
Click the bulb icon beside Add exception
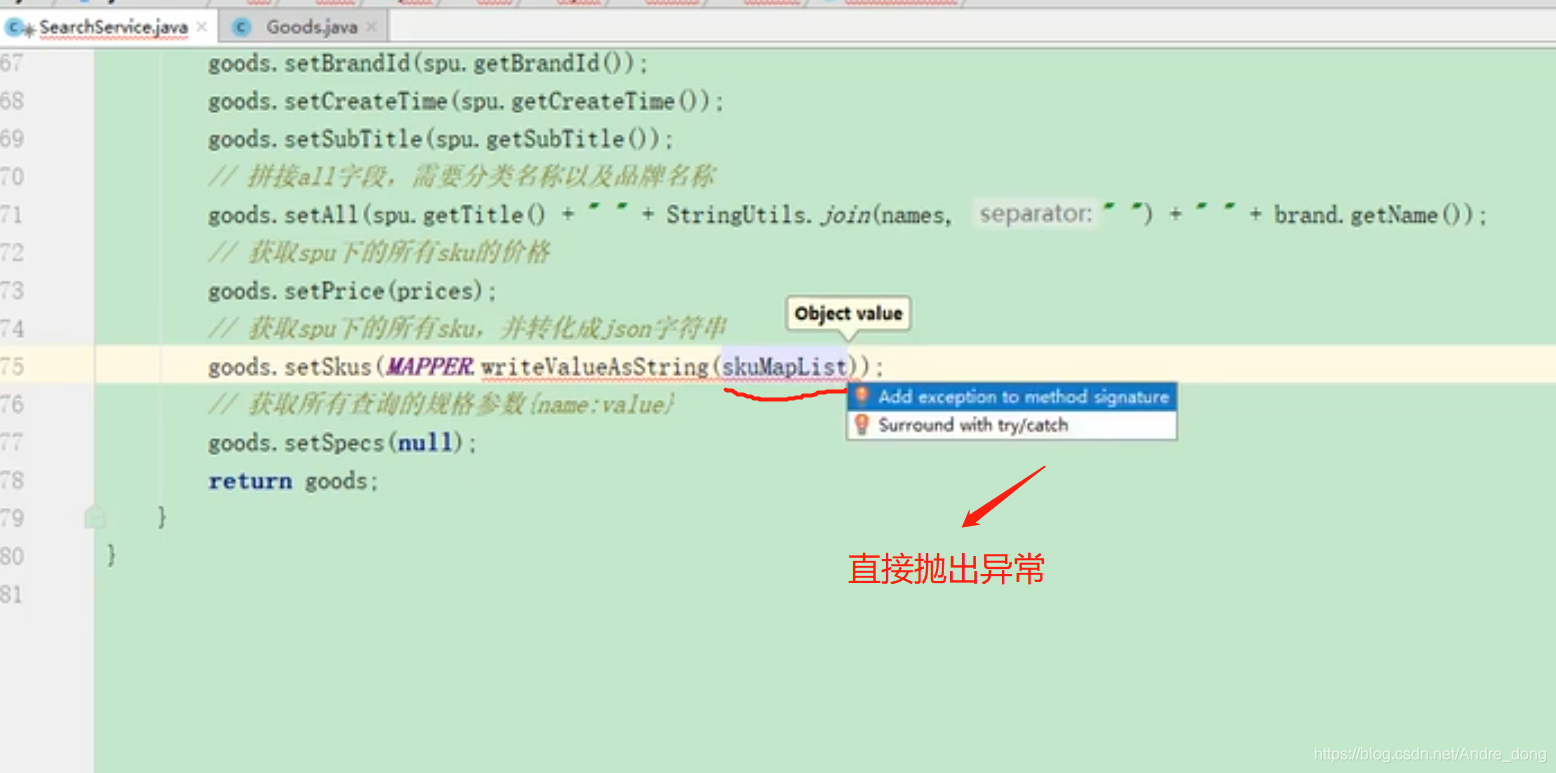861,397
